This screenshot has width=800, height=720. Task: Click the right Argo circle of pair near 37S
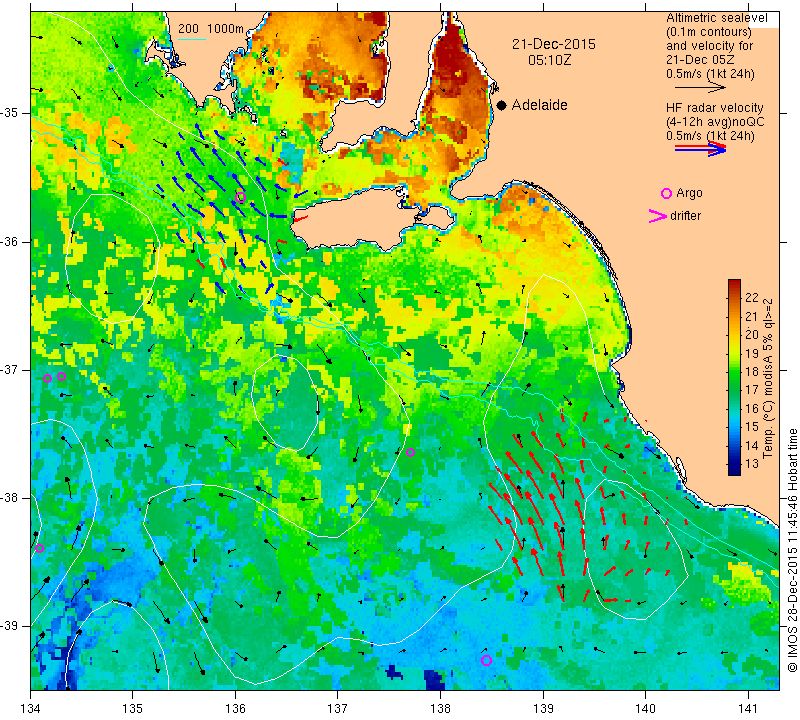61,377
